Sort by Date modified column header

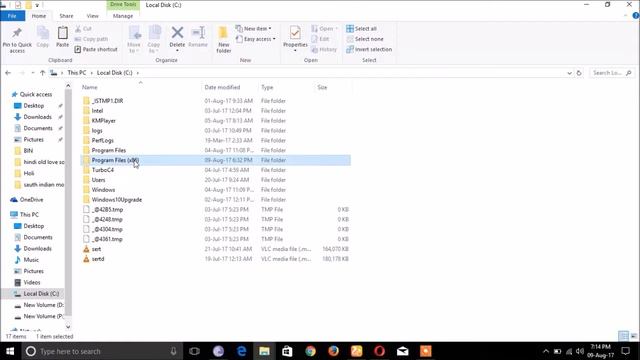click(222, 87)
